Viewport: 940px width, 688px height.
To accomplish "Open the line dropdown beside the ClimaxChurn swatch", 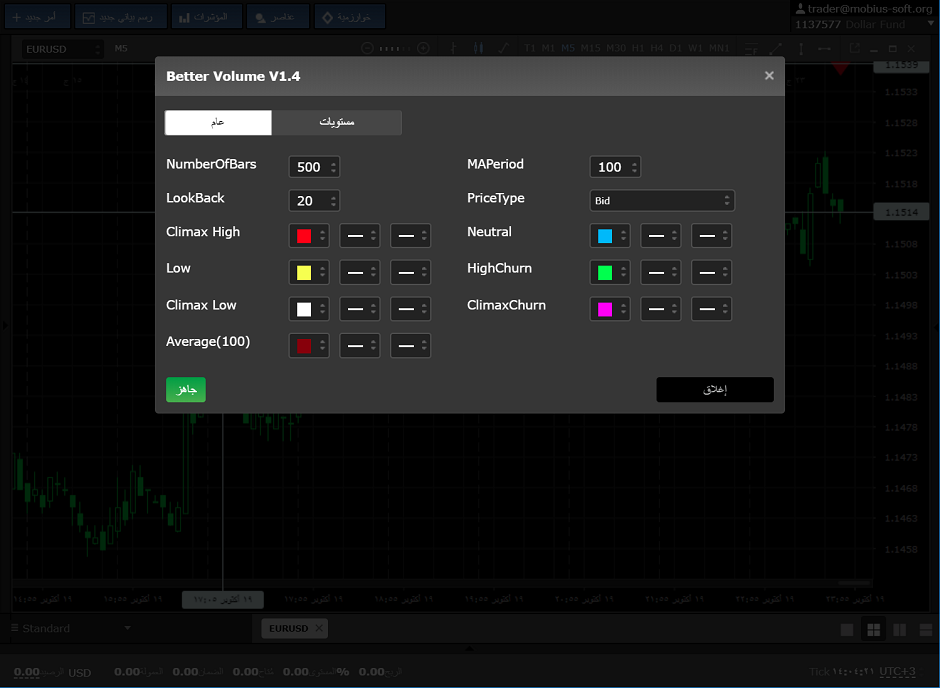I will 661,309.
